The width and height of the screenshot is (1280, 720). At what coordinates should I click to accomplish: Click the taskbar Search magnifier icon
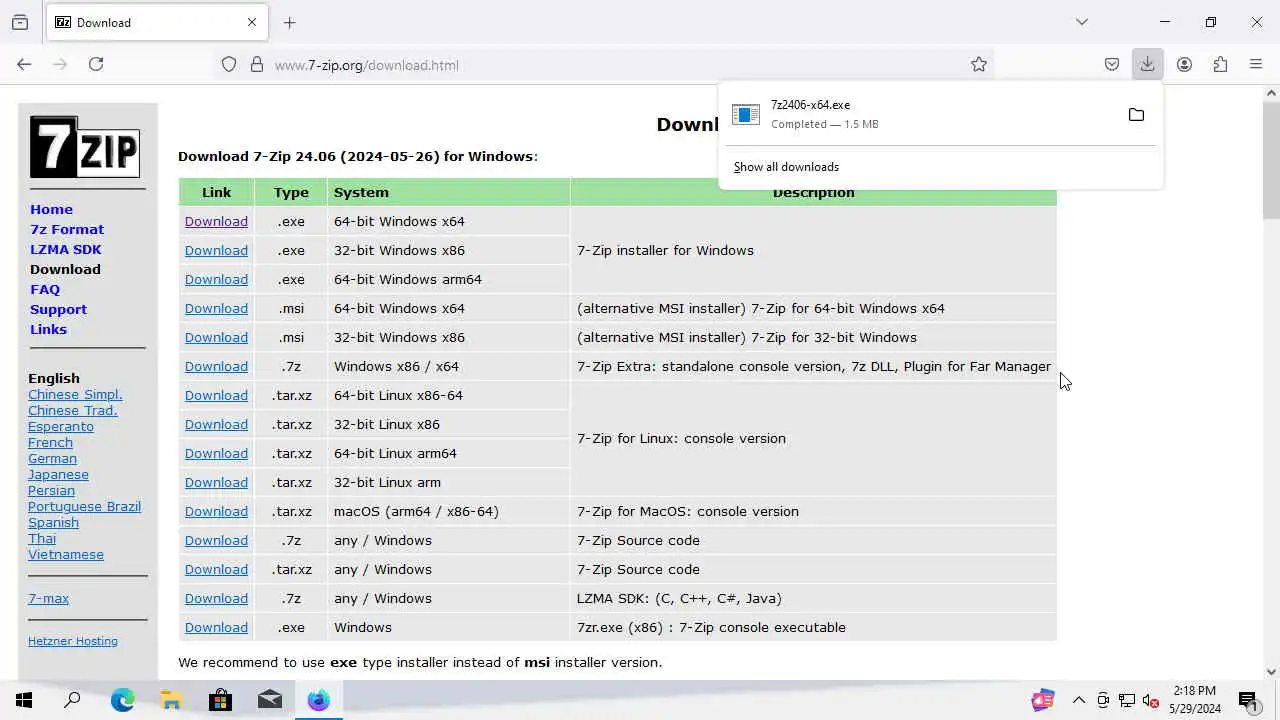pyautogui.click(x=72, y=700)
